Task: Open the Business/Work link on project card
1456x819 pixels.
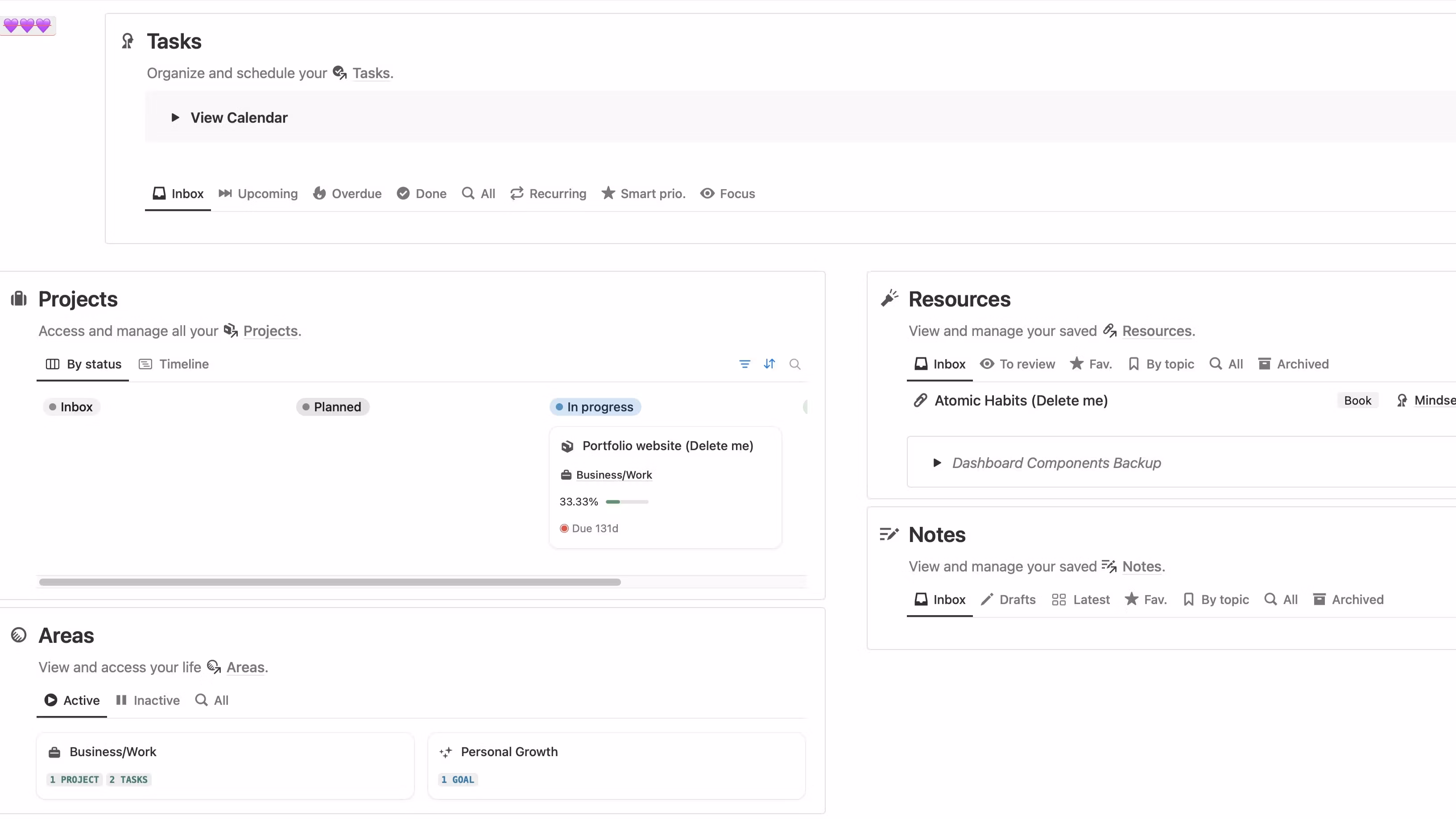Action: coord(614,475)
